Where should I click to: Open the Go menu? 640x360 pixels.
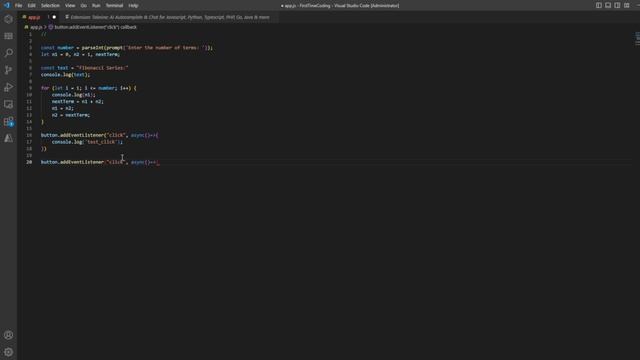84,6
